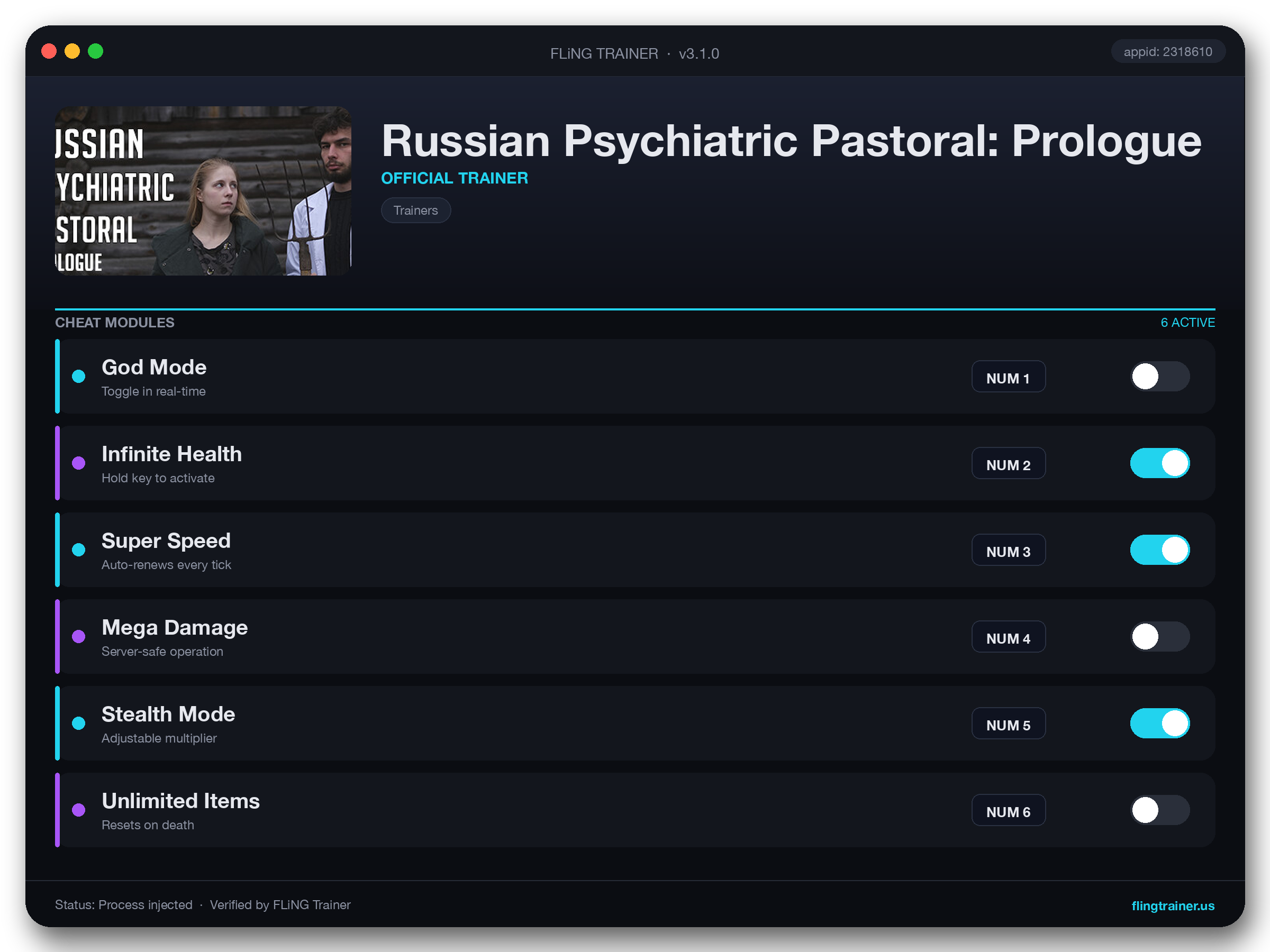Click the appid: 2318610 badge
1270x952 pixels.
[x=1168, y=52]
